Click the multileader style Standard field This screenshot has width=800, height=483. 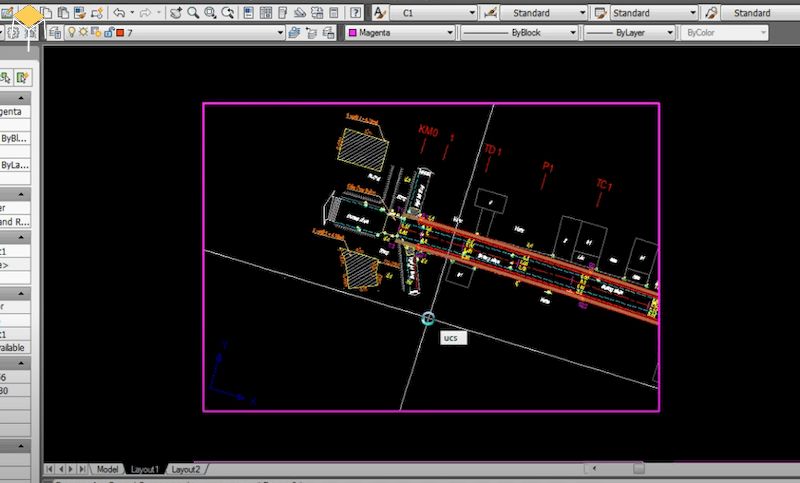(760, 13)
